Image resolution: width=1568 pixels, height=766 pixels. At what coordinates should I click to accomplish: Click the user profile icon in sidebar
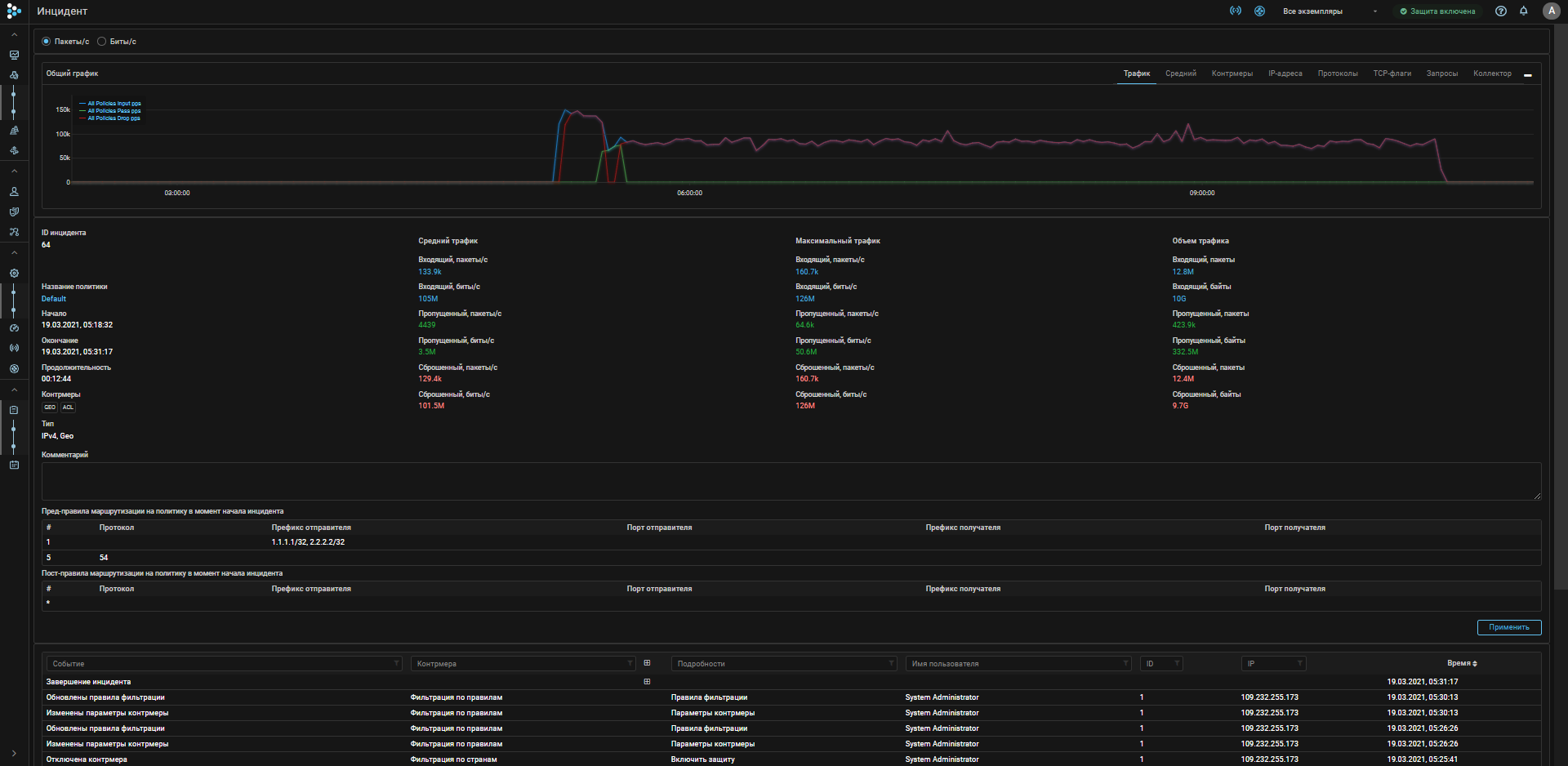(14, 192)
